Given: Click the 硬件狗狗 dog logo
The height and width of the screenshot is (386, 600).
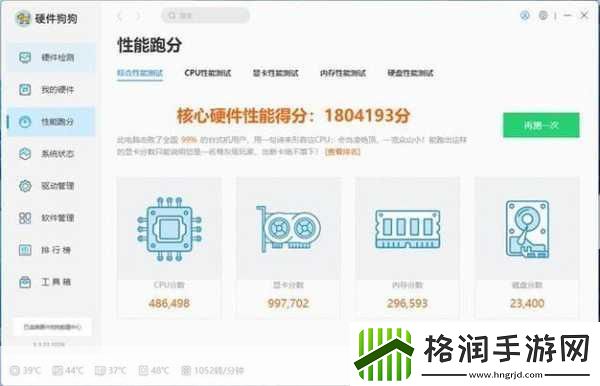Looking at the screenshot, I should tap(23, 18).
